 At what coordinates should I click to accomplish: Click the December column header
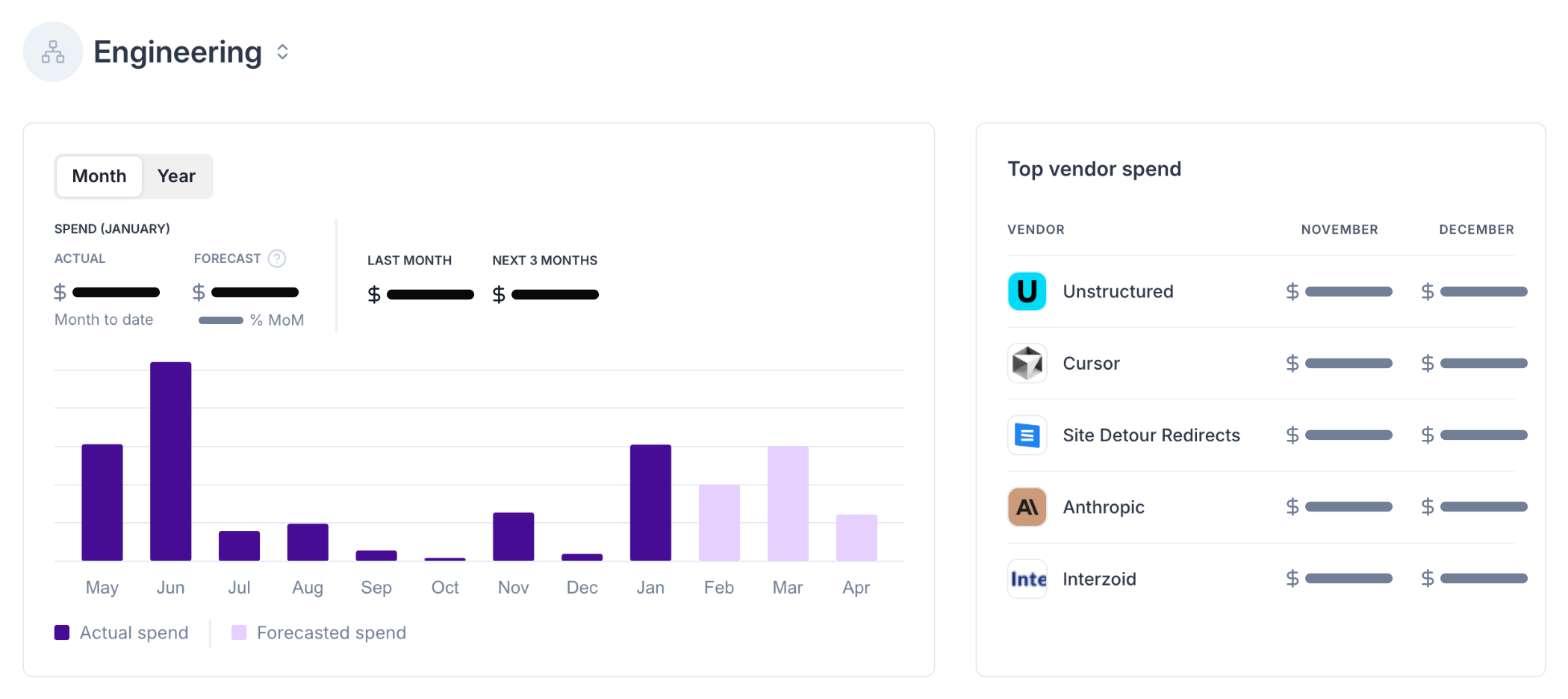(1476, 229)
